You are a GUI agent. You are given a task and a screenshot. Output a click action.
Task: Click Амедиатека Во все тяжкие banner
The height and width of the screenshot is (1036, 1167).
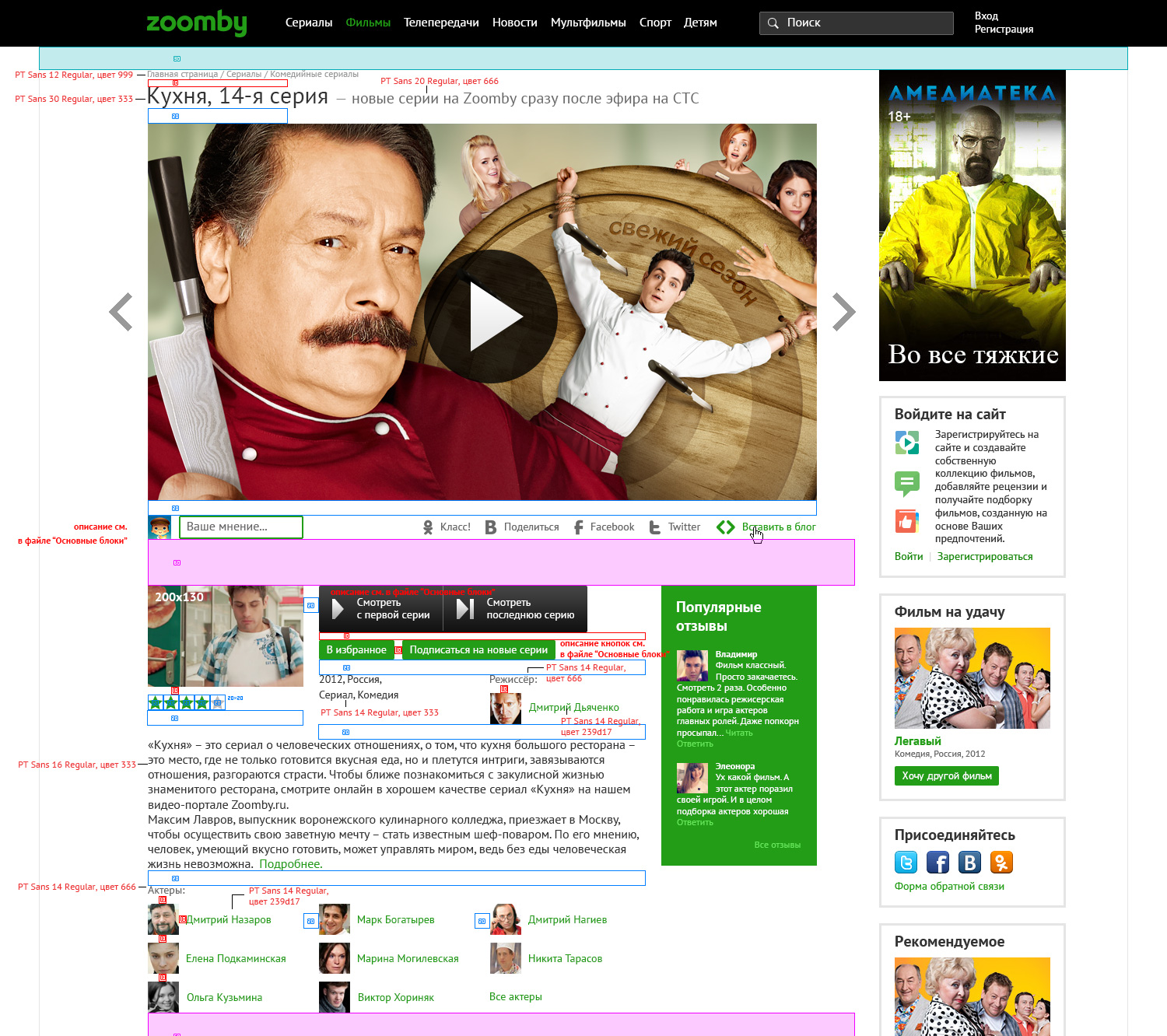pyautogui.click(x=972, y=226)
